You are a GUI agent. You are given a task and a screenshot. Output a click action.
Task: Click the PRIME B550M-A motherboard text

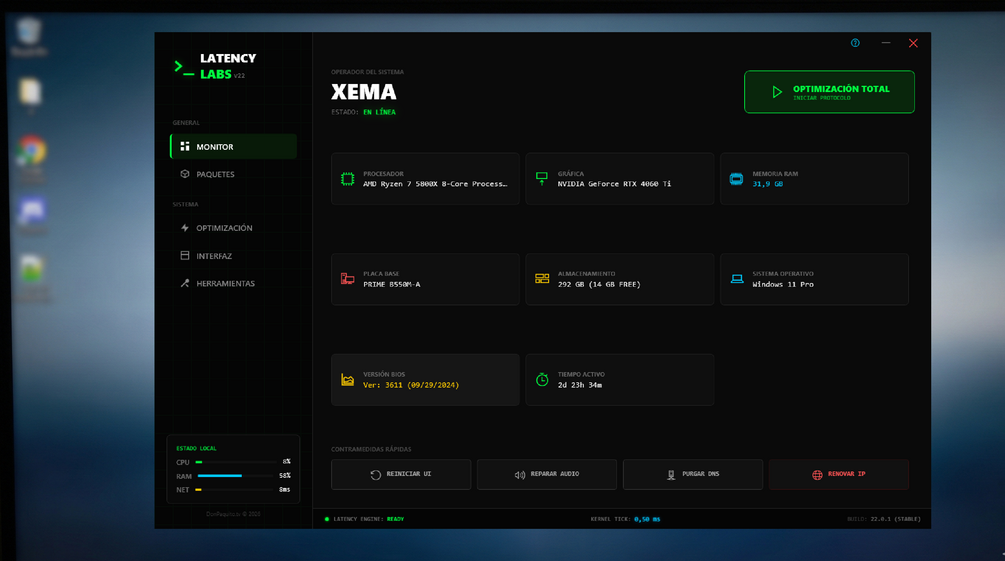pos(392,285)
